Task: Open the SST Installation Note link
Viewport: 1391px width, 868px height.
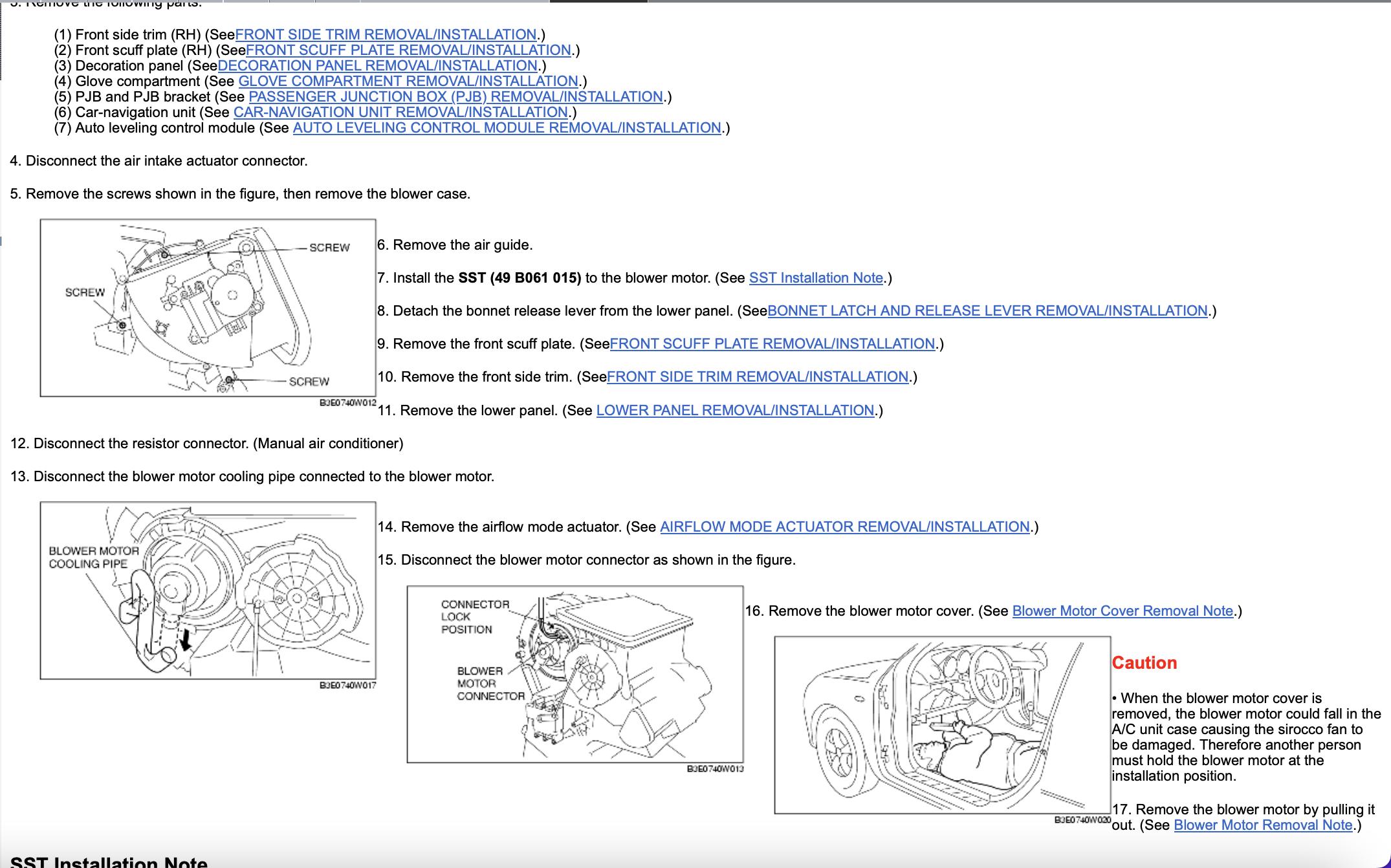Action: (815, 278)
